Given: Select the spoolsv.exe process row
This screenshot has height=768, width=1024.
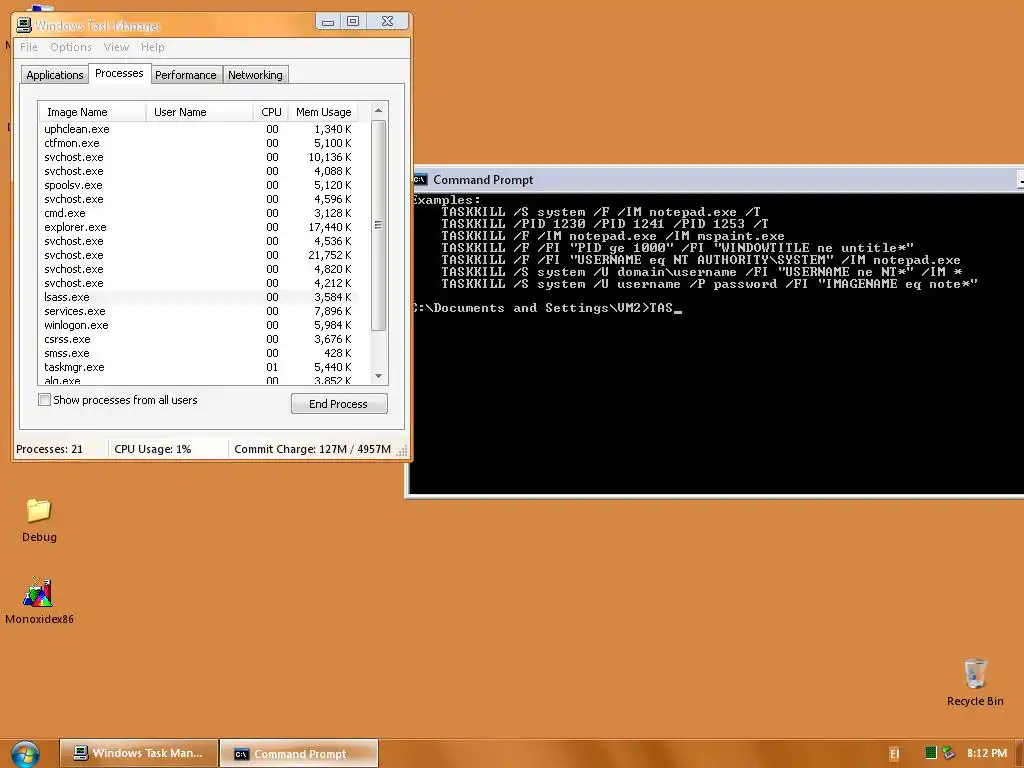Looking at the screenshot, I should click(199, 185).
